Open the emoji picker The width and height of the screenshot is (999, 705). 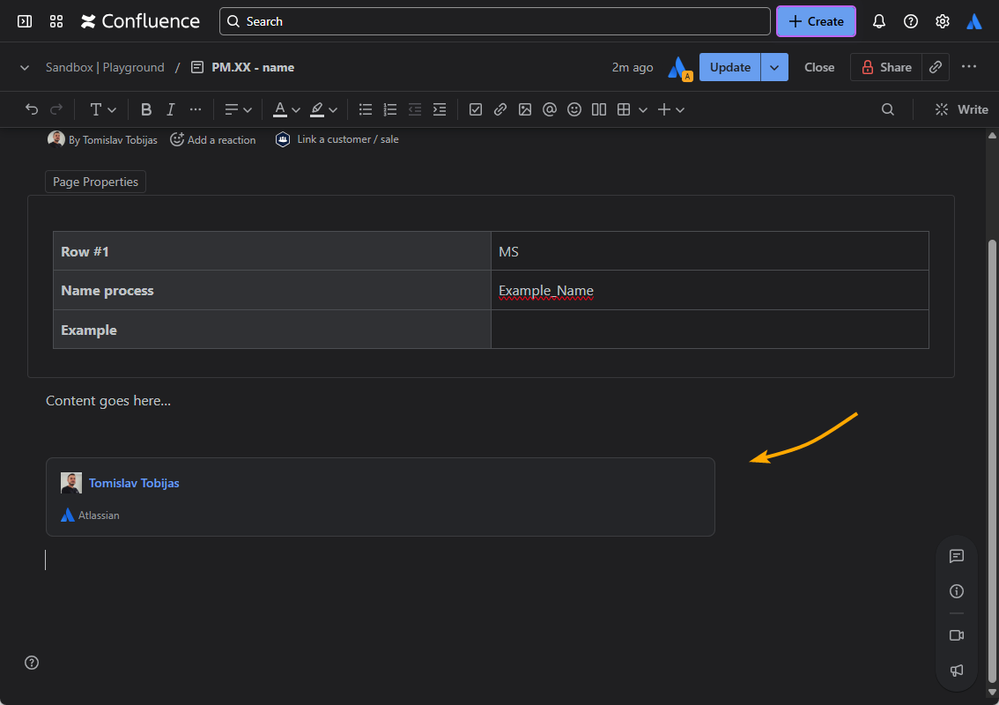tap(574, 110)
